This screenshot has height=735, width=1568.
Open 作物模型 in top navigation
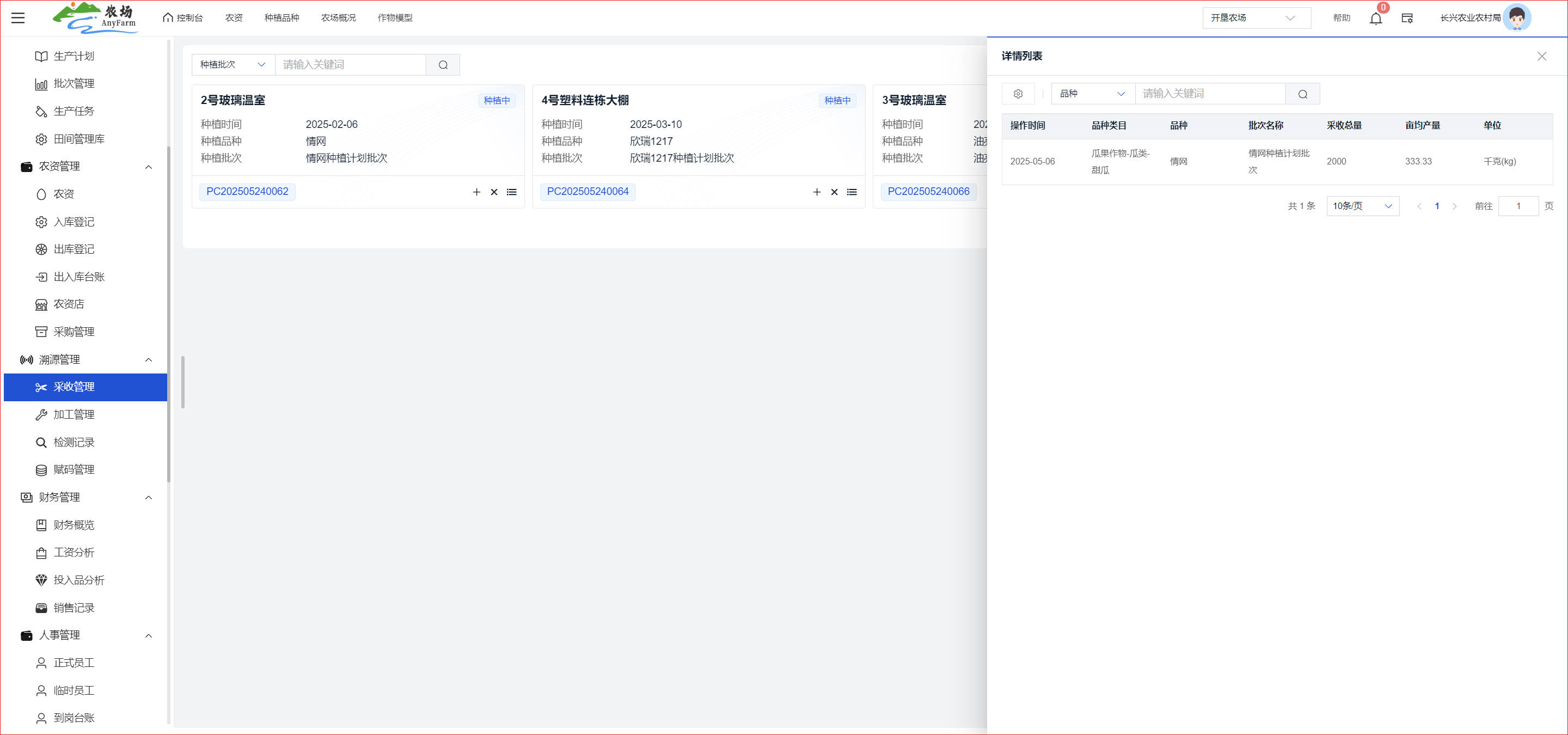pos(394,17)
